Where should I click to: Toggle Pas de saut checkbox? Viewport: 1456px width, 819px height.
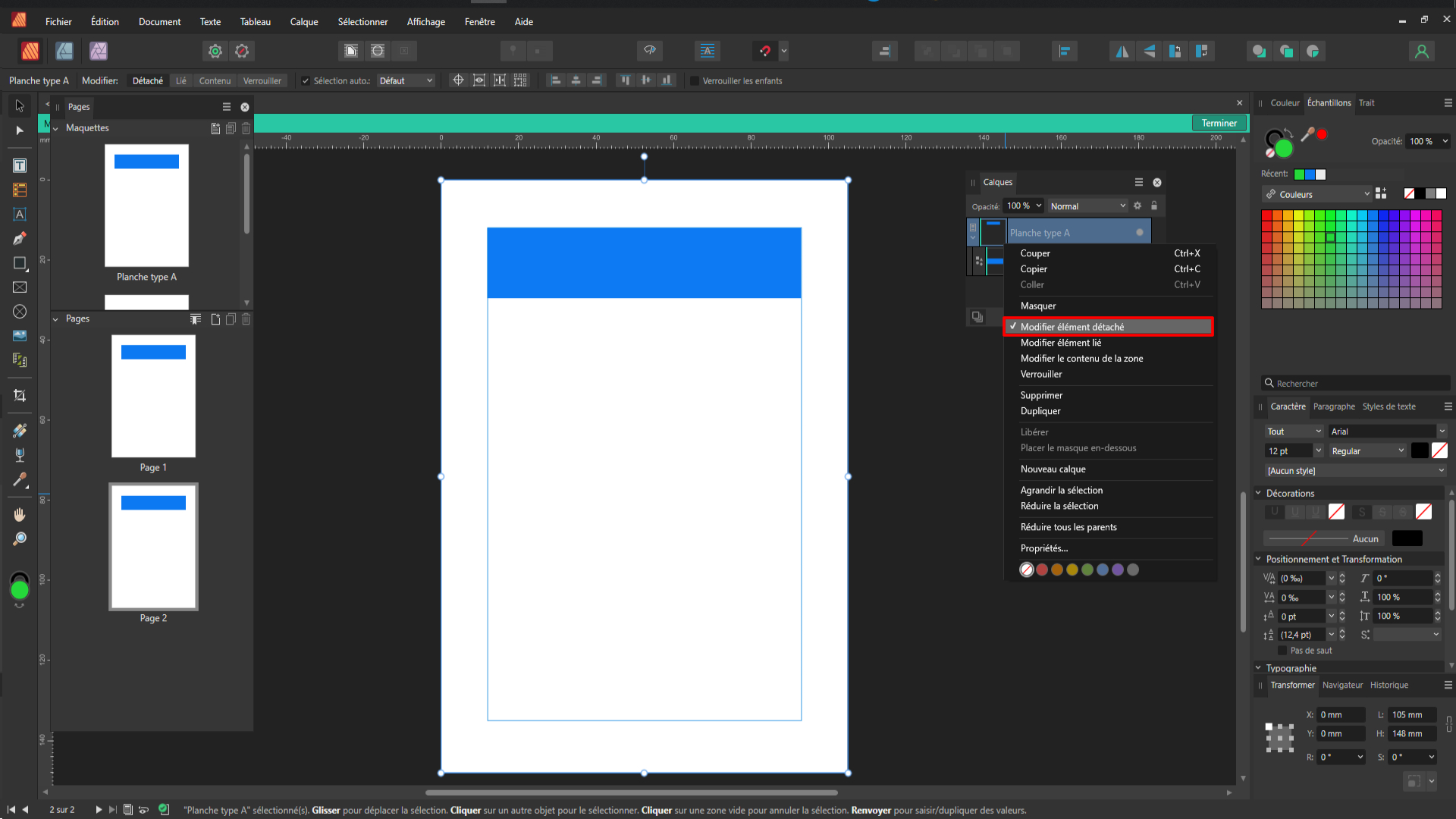1282,651
